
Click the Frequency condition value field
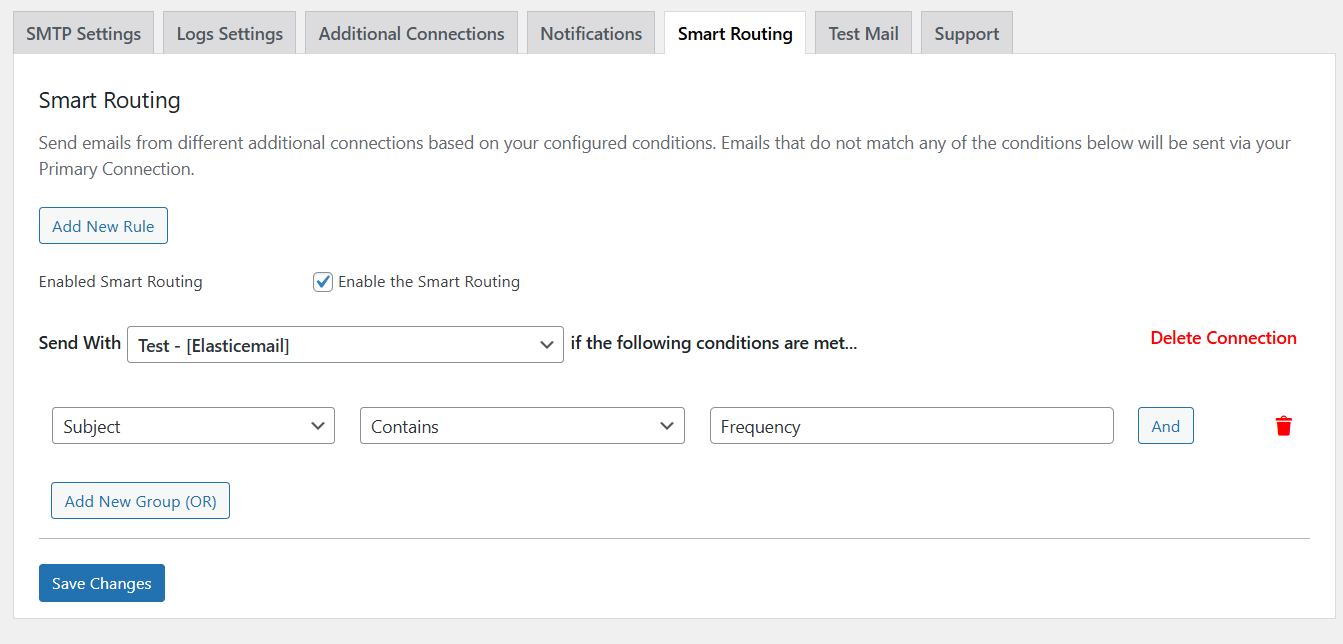tap(911, 425)
